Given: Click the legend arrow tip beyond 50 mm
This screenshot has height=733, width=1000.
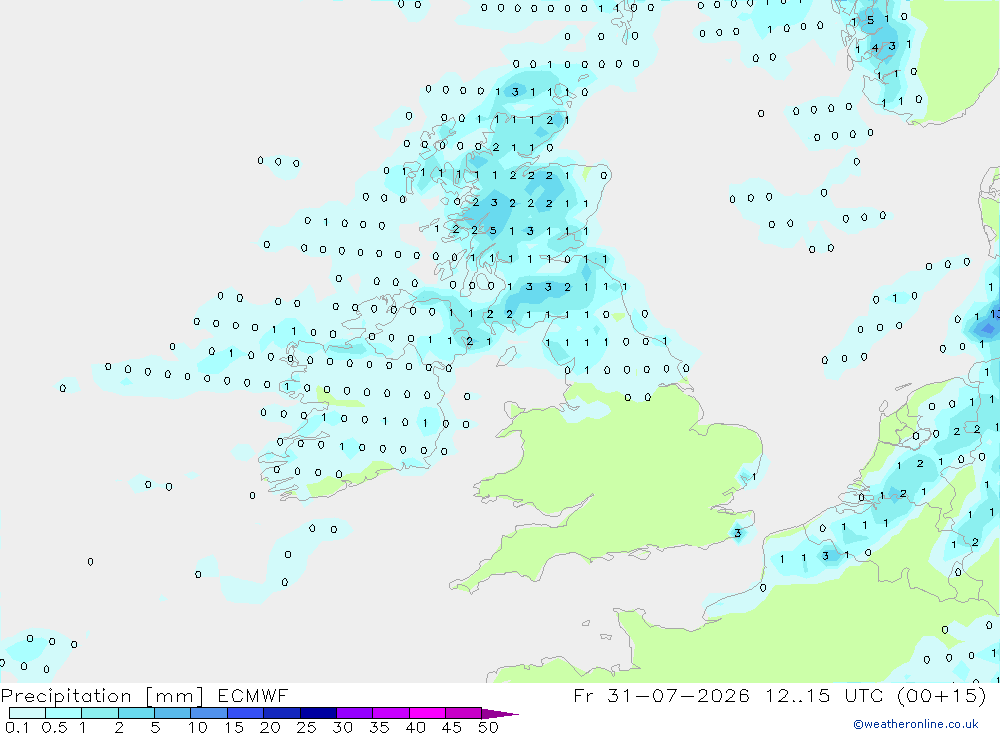Looking at the screenshot, I should [x=500, y=713].
